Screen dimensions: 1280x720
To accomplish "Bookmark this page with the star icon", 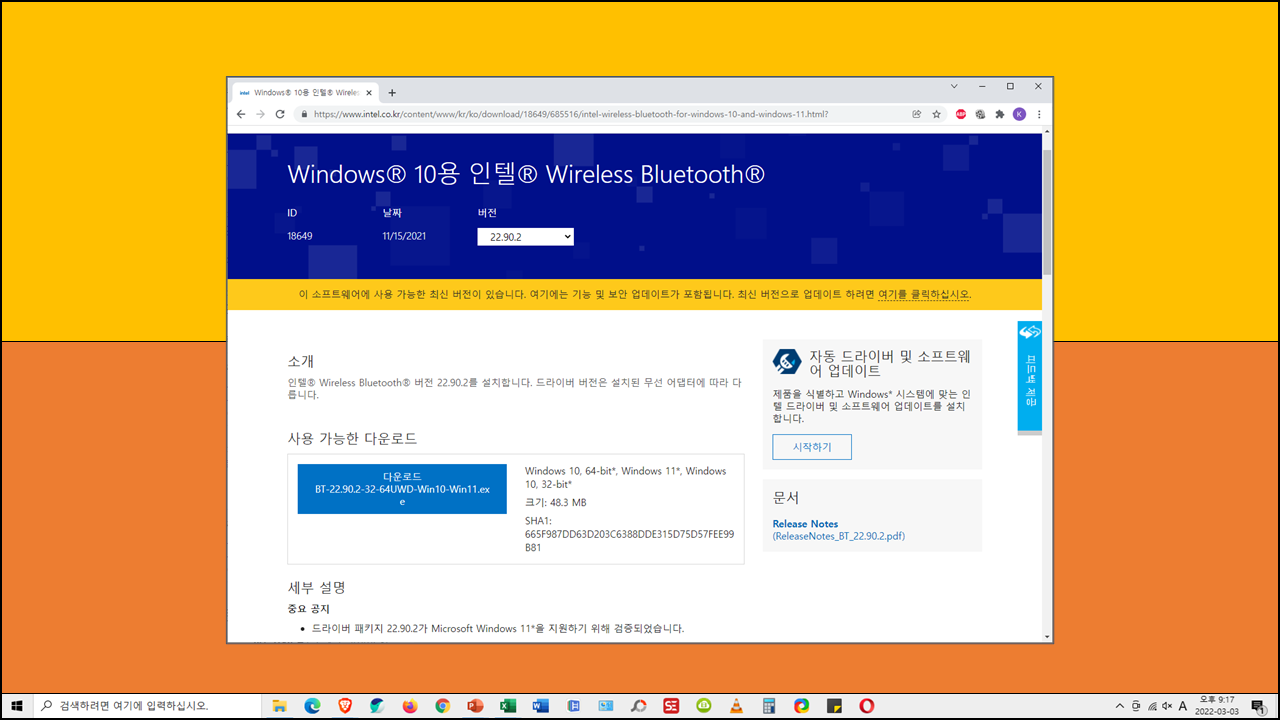I will (937, 114).
